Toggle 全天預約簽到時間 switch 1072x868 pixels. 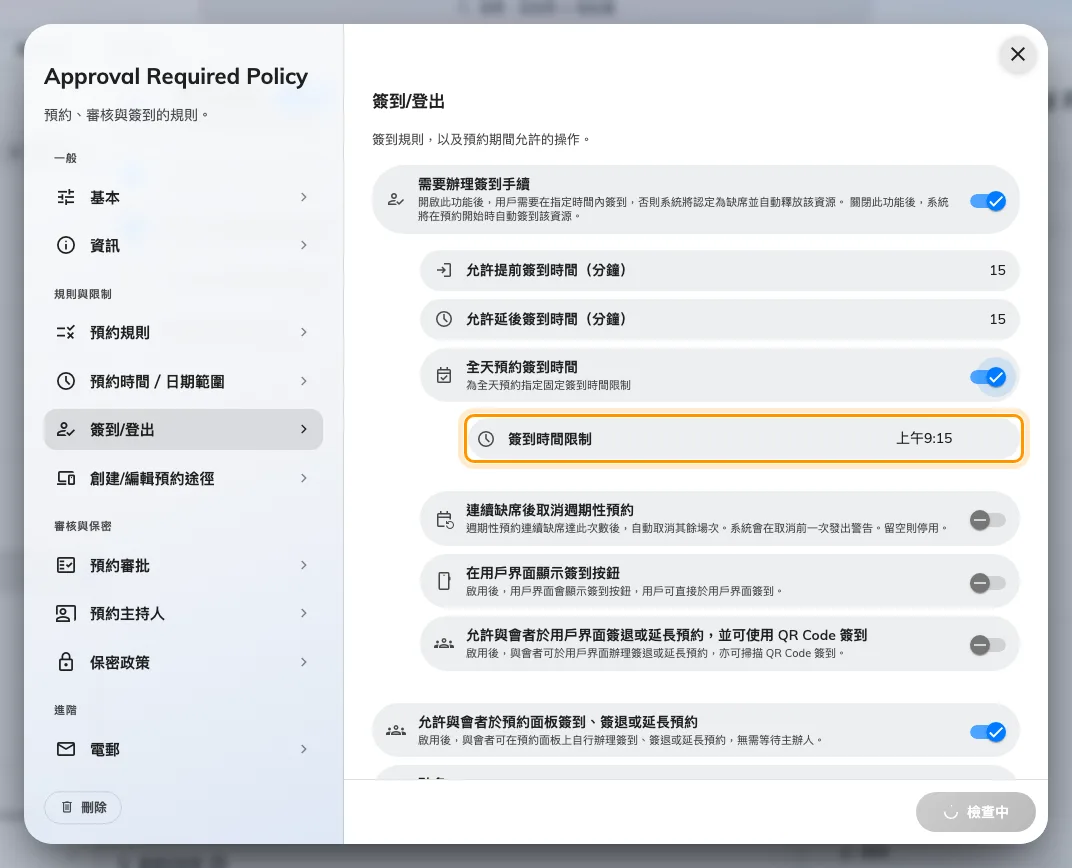(x=987, y=377)
